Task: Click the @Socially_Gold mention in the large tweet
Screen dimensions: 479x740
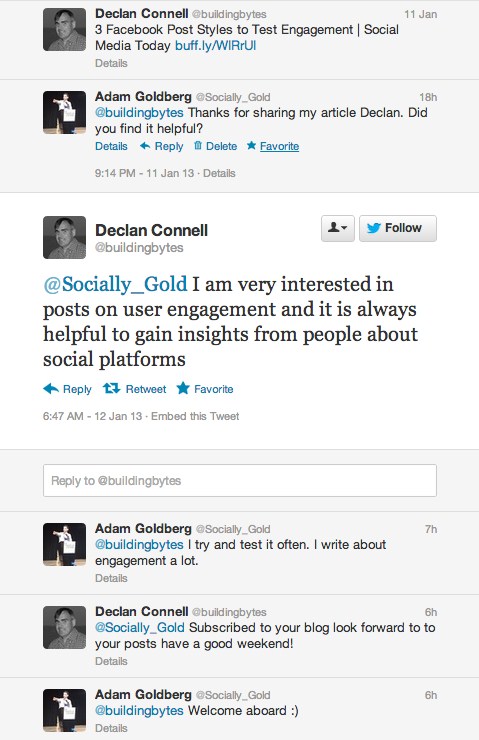Action: [115, 285]
